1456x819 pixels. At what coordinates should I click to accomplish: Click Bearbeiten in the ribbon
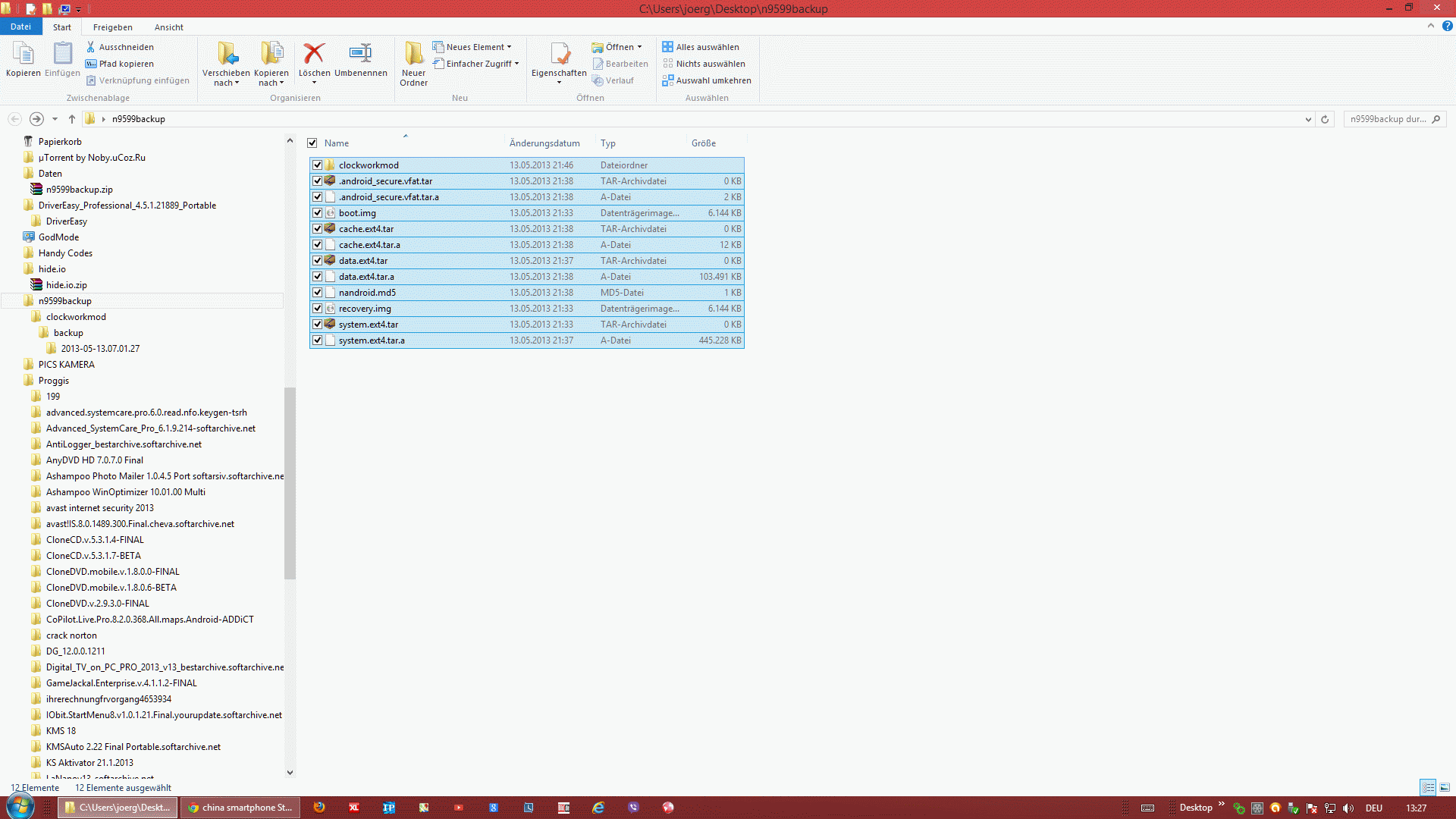(x=620, y=64)
